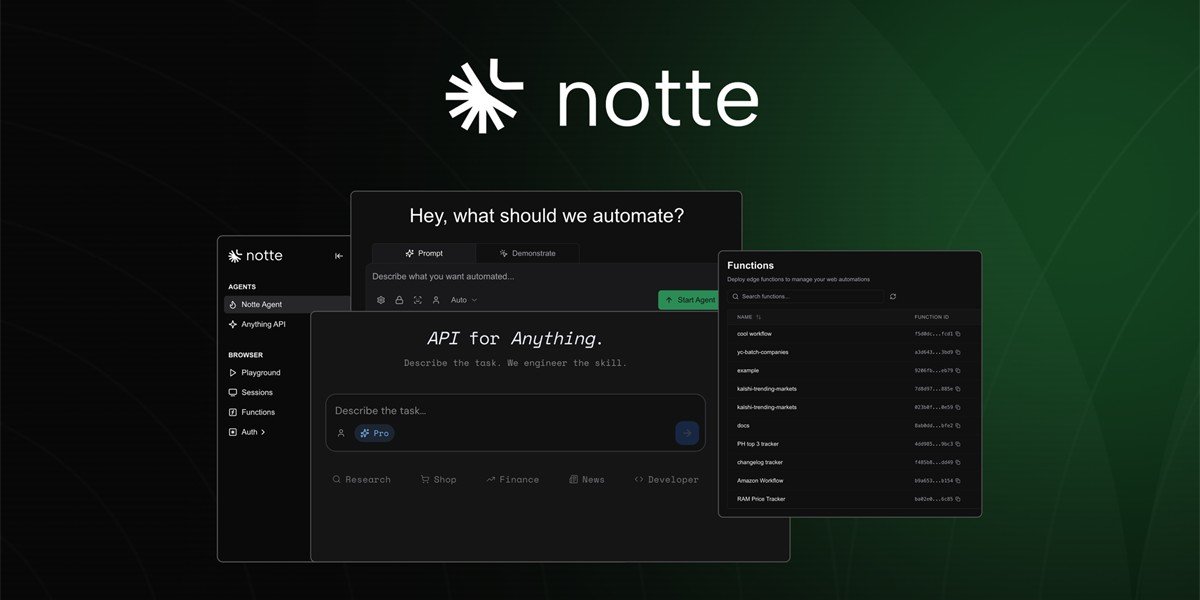Copy the function ID of PH top 3 tracker

tap(958, 444)
